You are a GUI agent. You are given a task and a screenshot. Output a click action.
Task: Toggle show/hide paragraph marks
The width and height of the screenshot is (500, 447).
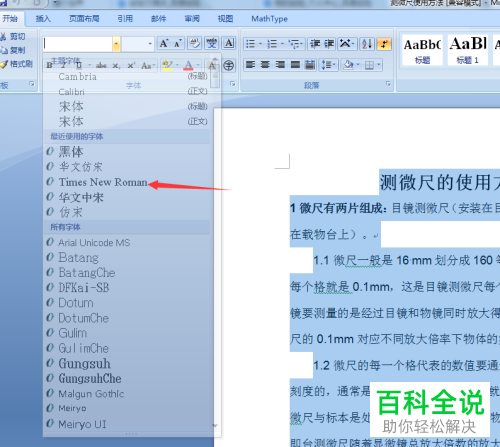(x=384, y=44)
